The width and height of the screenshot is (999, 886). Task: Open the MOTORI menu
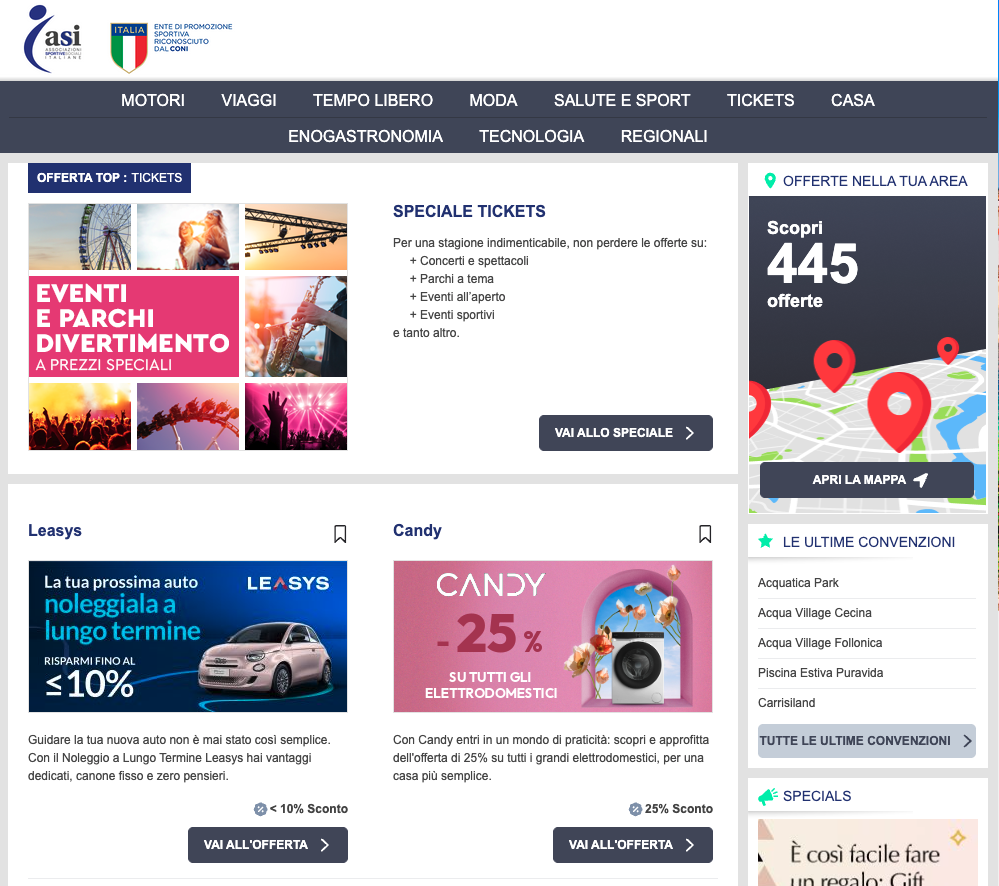tap(153, 100)
